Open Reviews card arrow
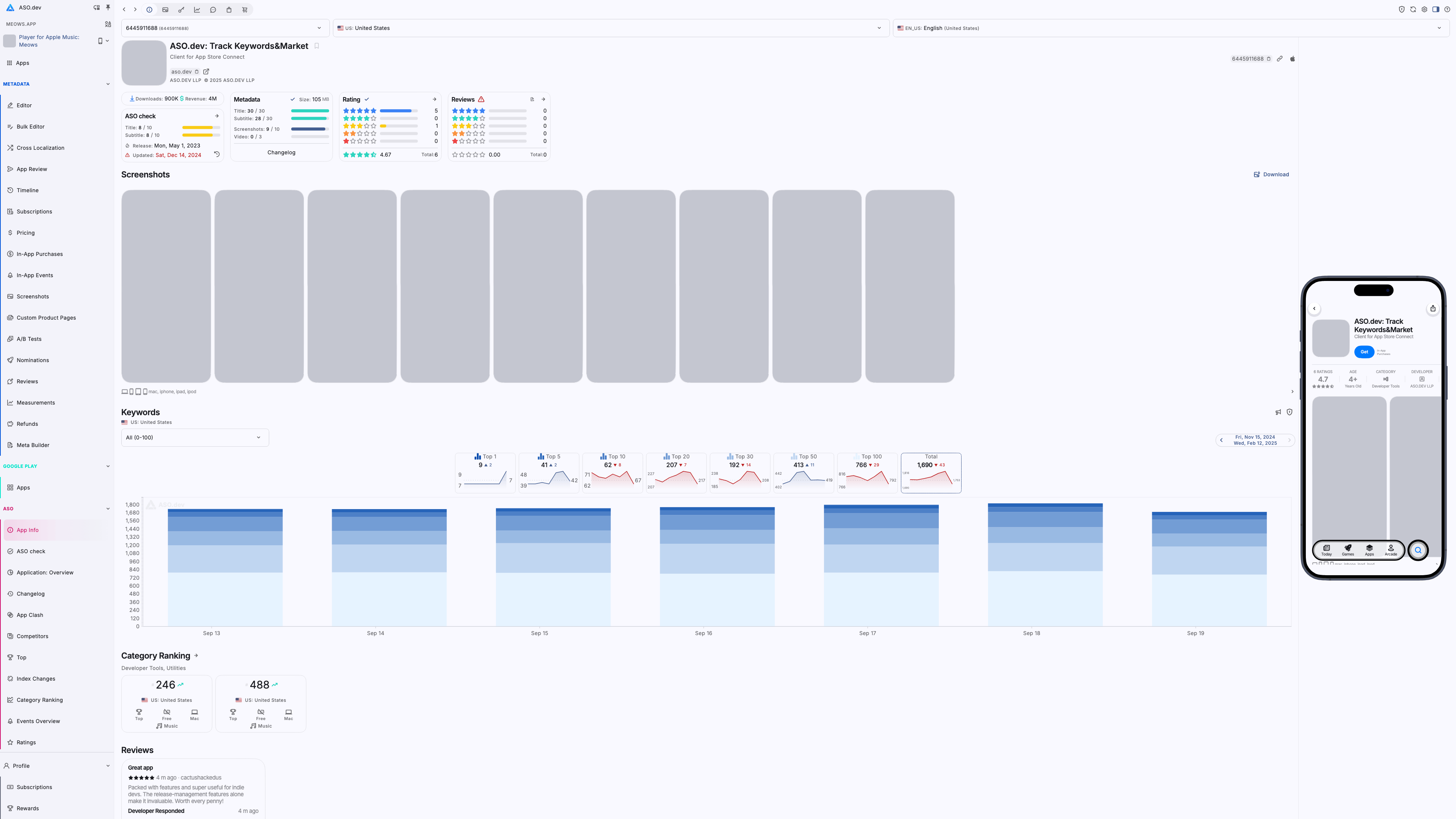 click(543, 99)
